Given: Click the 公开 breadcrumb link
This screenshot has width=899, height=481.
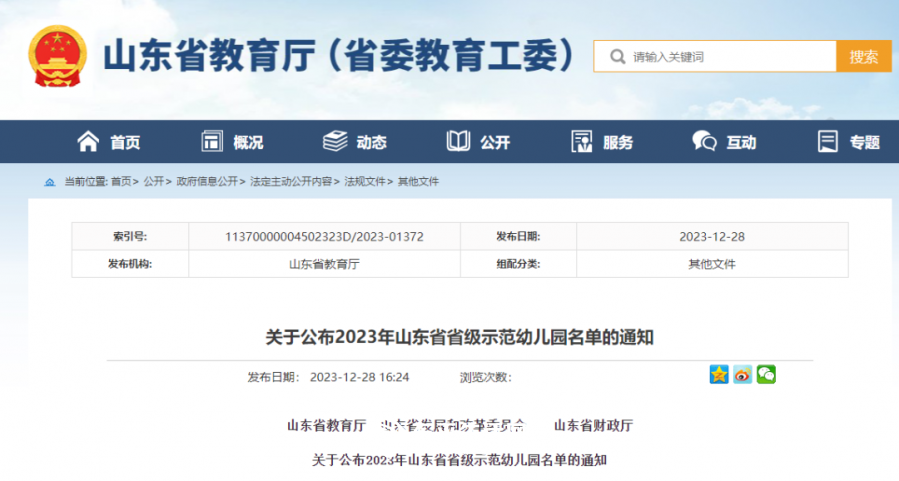Looking at the screenshot, I should [x=153, y=182].
